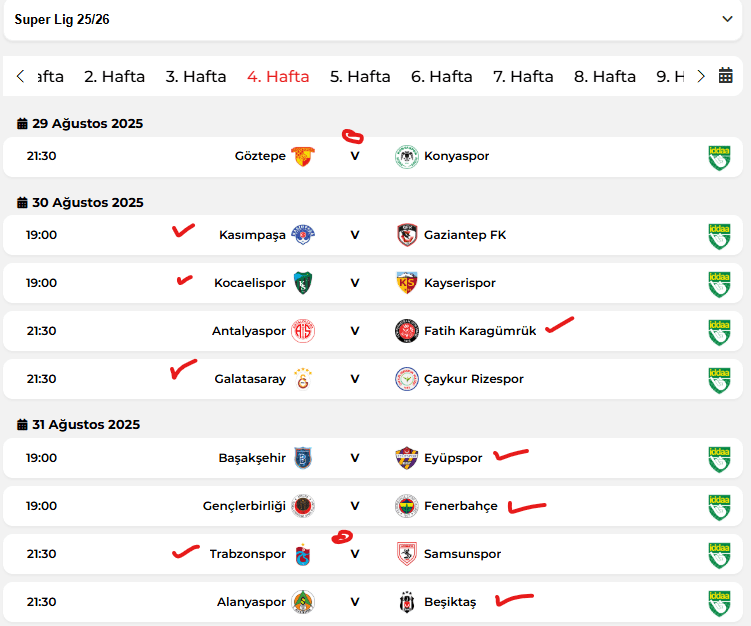Viewport: 751px width, 626px height.
Task: Switch to the 5. Hafta tab
Action: pos(360,76)
